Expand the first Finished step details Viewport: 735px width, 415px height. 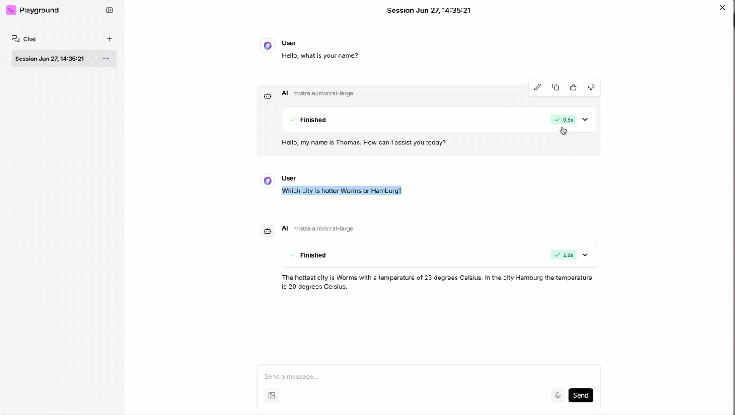pyautogui.click(x=585, y=119)
